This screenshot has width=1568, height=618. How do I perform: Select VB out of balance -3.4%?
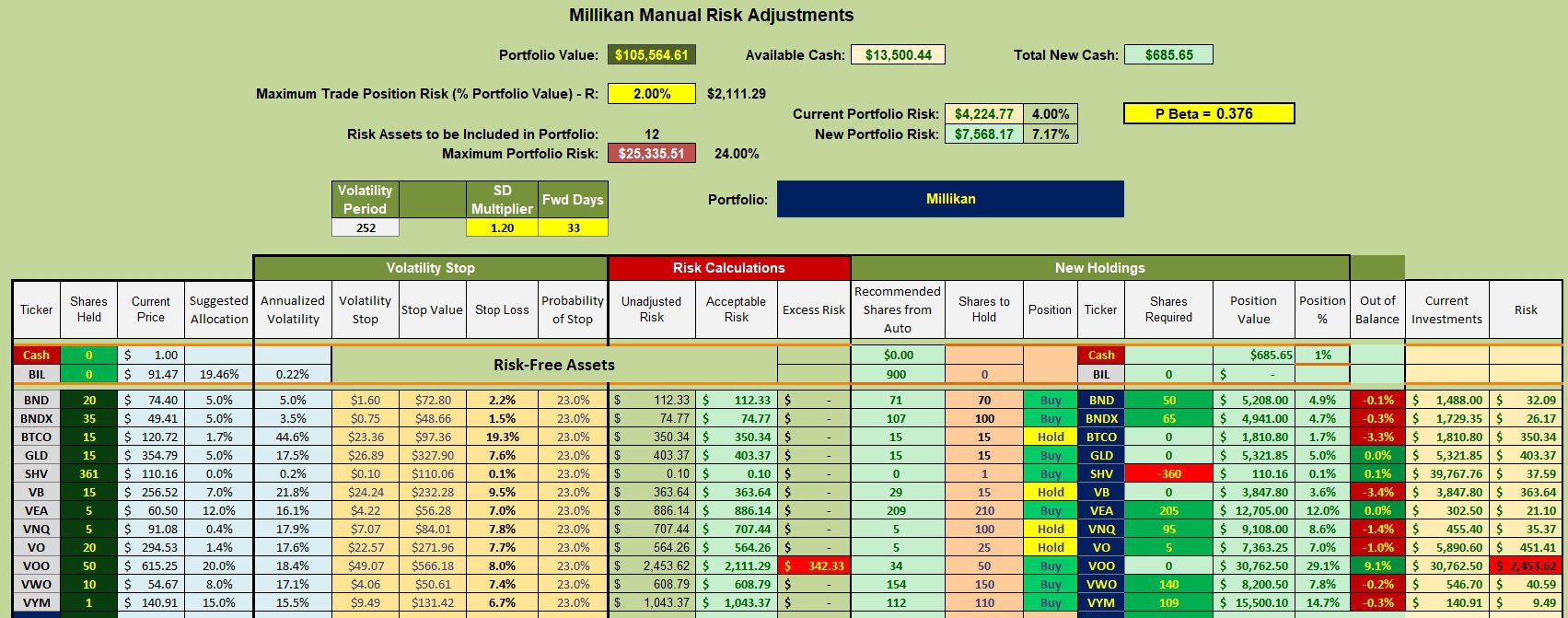[x=1377, y=492]
